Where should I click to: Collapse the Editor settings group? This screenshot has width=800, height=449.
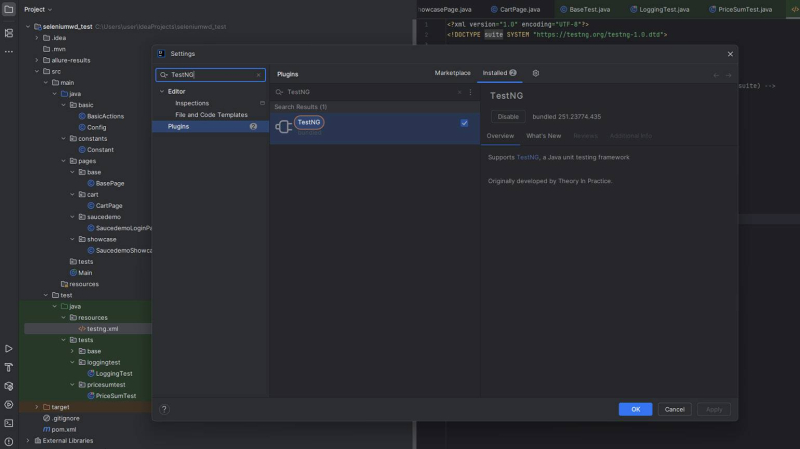point(162,91)
